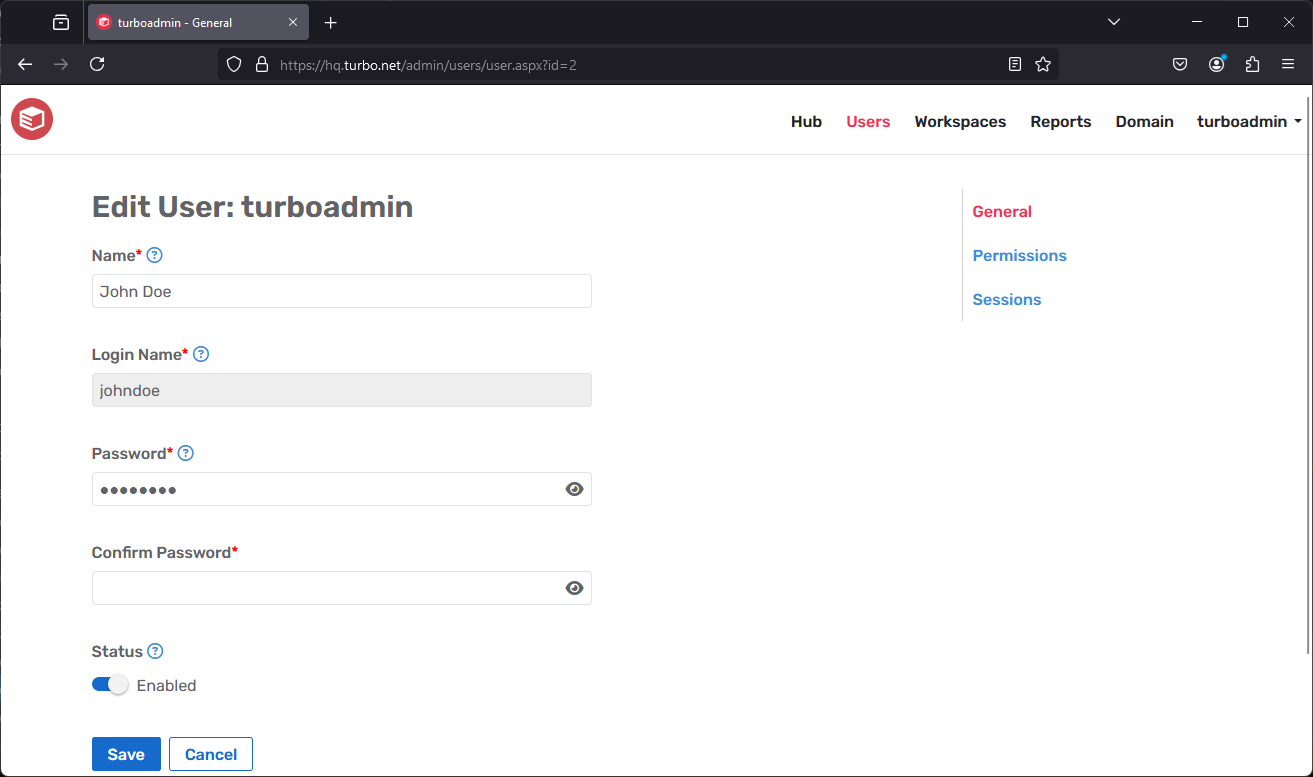Click the Turbo logo icon

point(32,120)
